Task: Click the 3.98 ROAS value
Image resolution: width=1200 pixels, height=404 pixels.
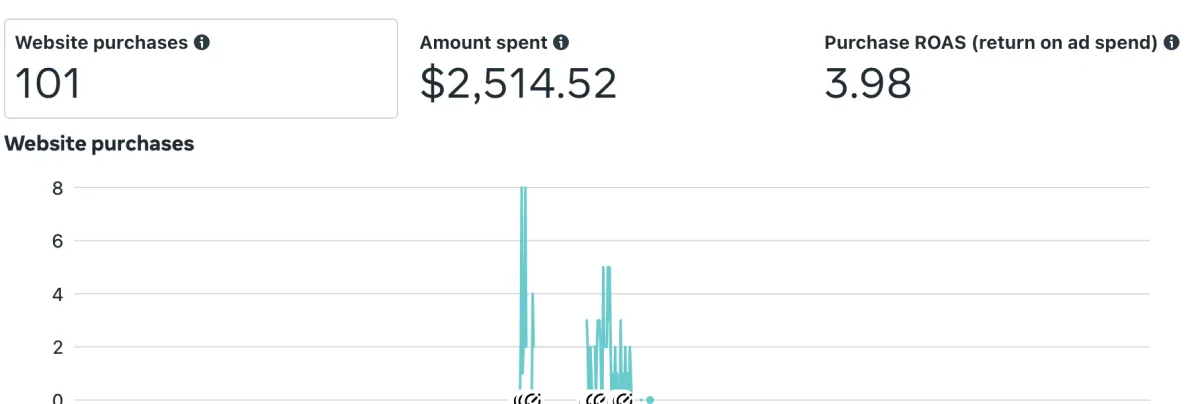Action: click(868, 84)
